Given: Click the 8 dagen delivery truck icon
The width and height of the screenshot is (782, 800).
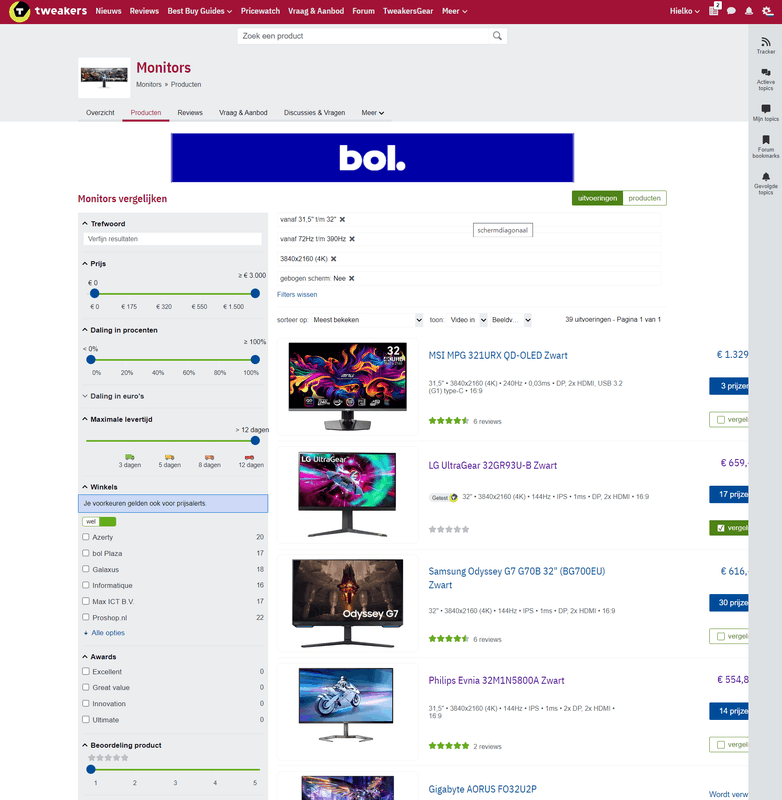Looking at the screenshot, I should (x=209, y=457).
